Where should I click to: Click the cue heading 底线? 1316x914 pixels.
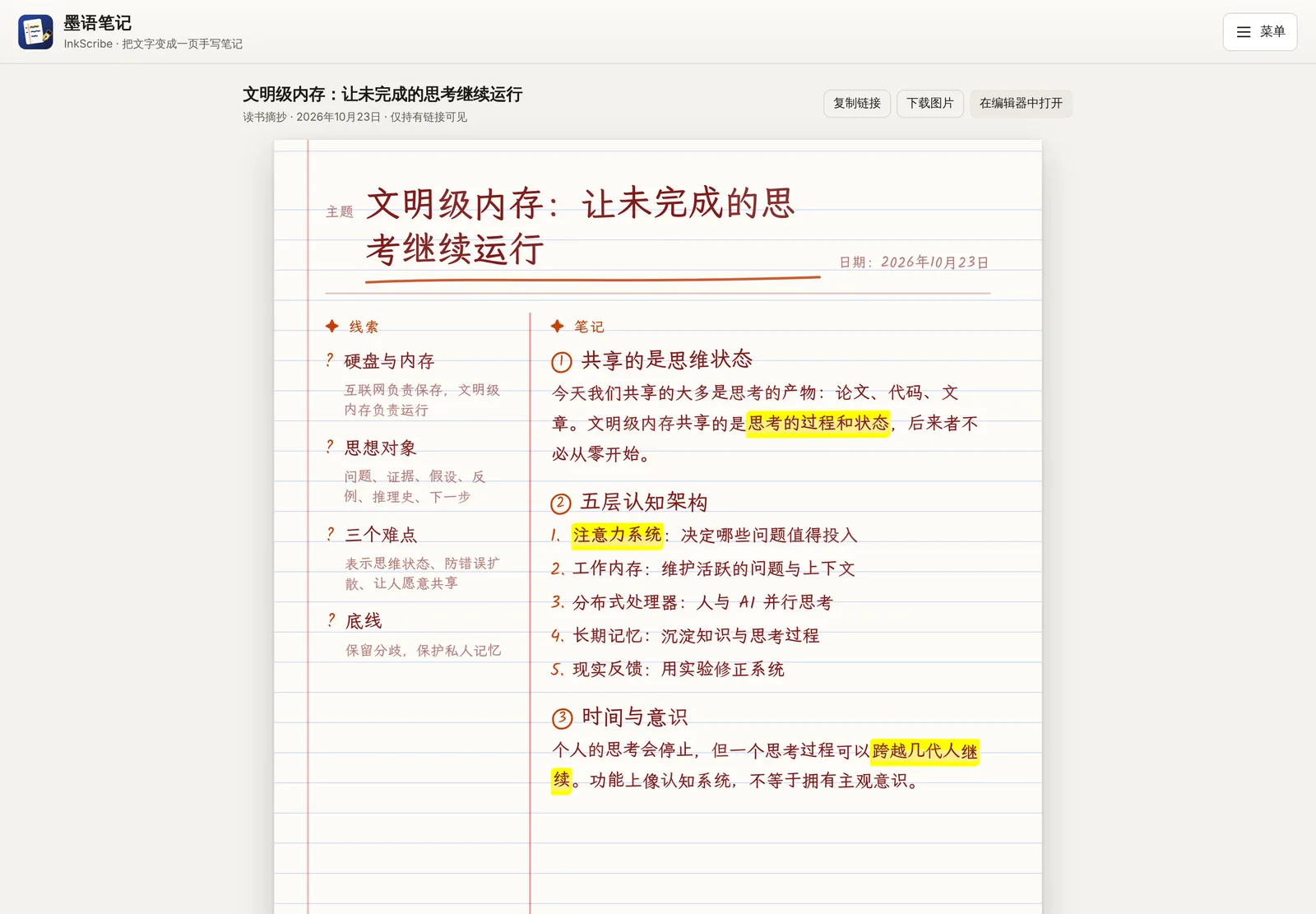tap(364, 621)
